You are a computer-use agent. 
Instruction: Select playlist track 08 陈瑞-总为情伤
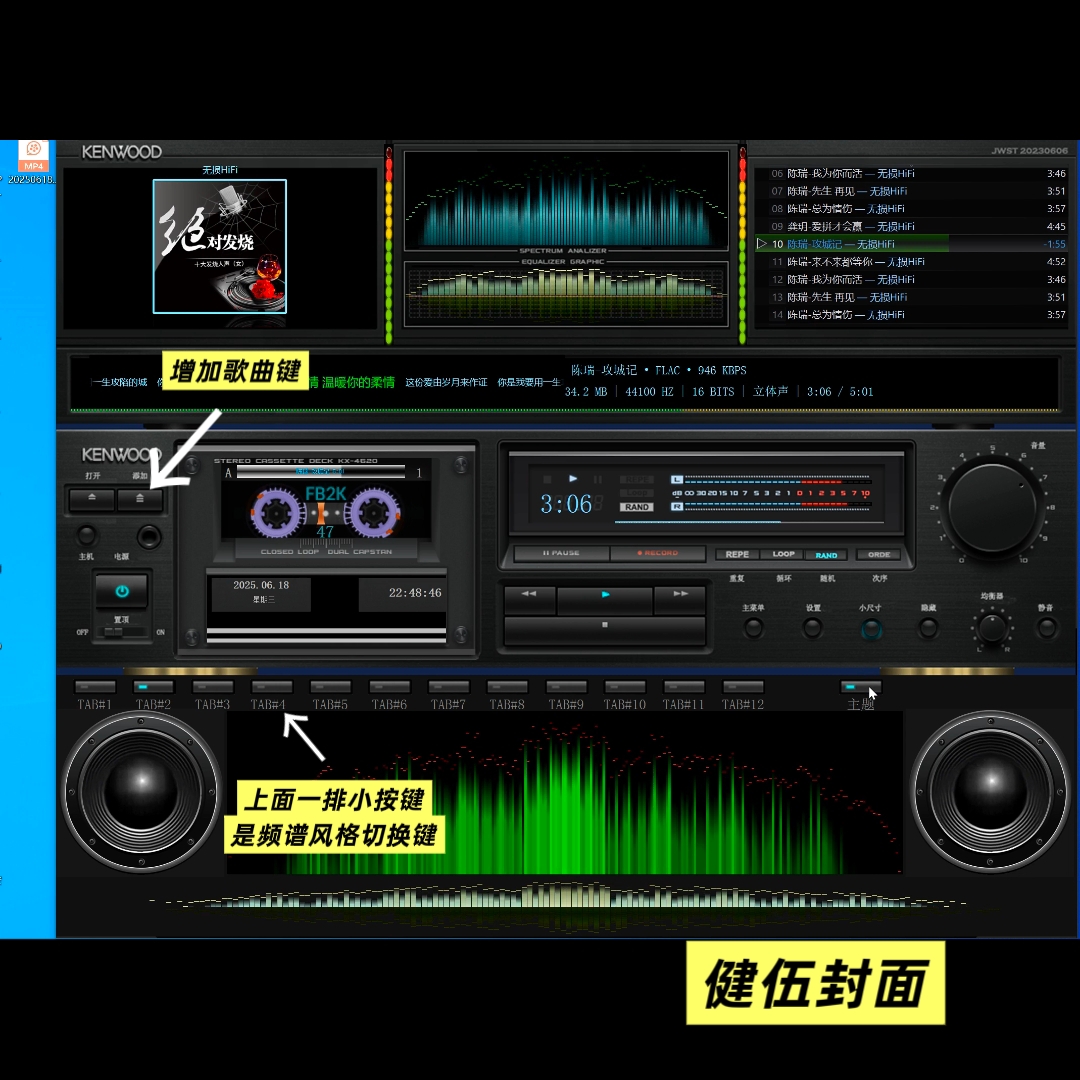click(911, 209)
